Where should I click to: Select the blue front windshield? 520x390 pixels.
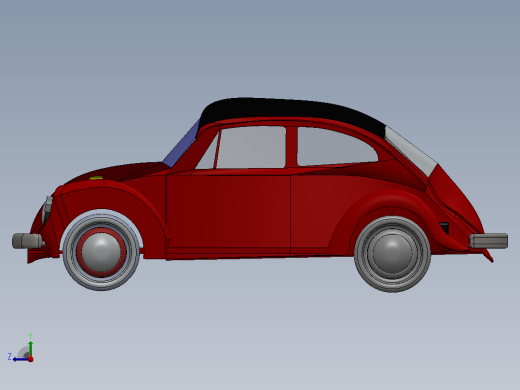pyautogui.click(x=182, y=144)
